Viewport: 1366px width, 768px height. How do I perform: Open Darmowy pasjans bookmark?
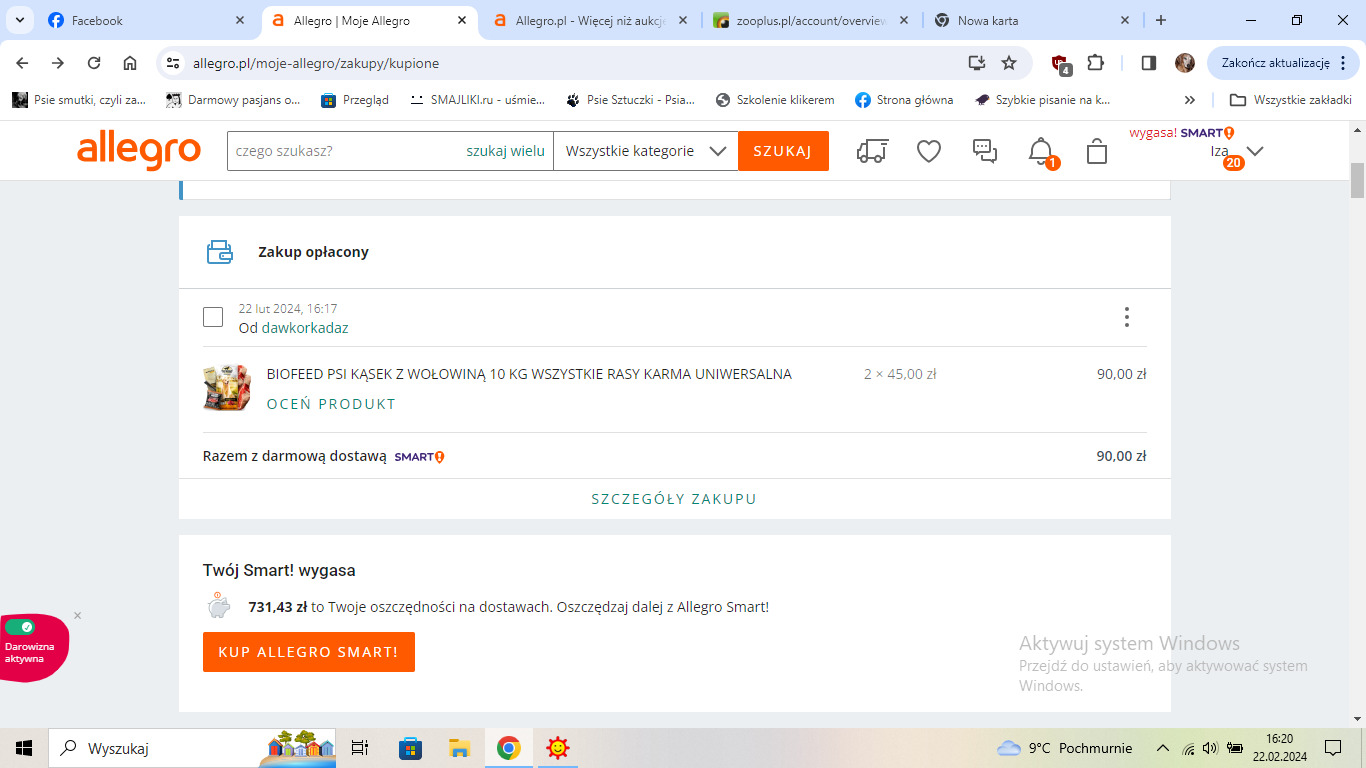[233, 100]
